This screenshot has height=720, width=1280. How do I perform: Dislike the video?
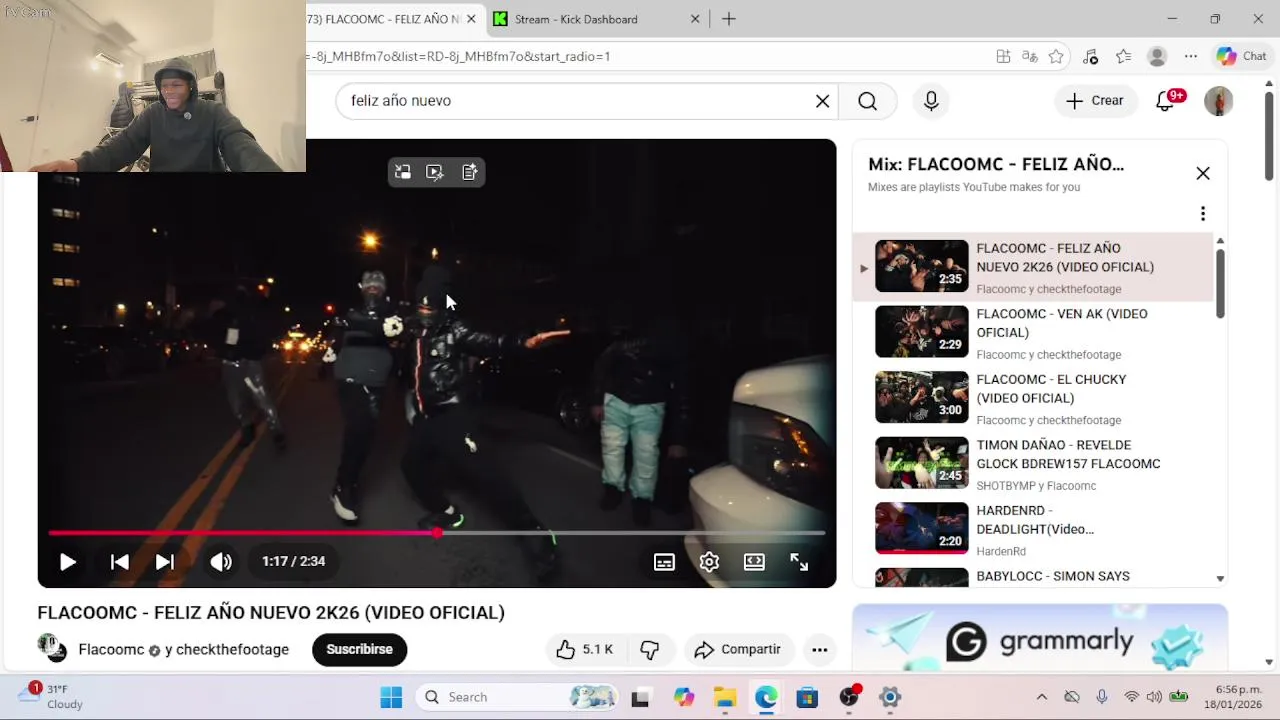[x=650, y=650]
